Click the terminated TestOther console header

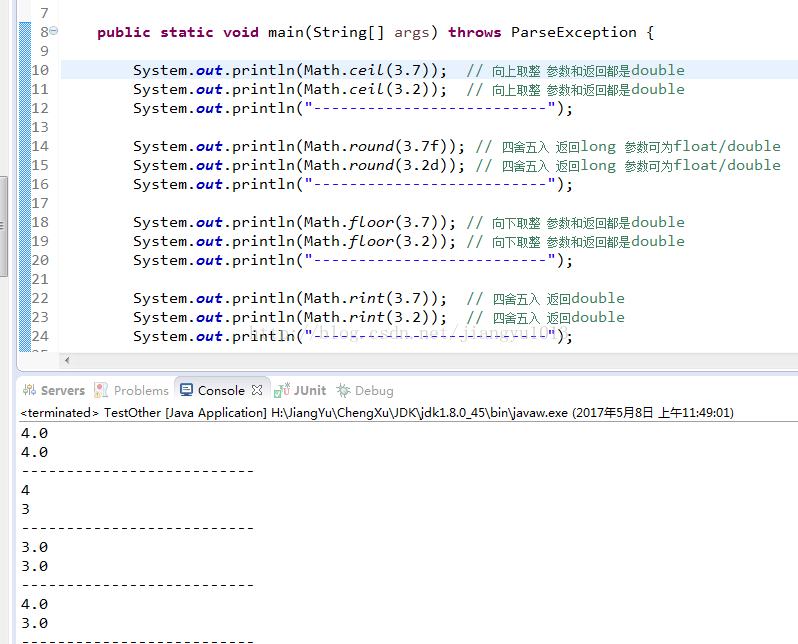pyautogui.click(x=377, y=412)
